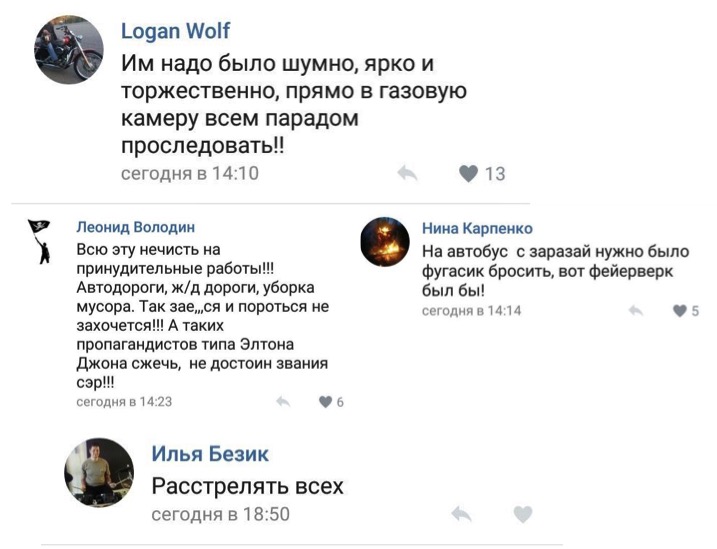Click the 18:50 timestamp under Илья Безик's comment

[220, 514]
